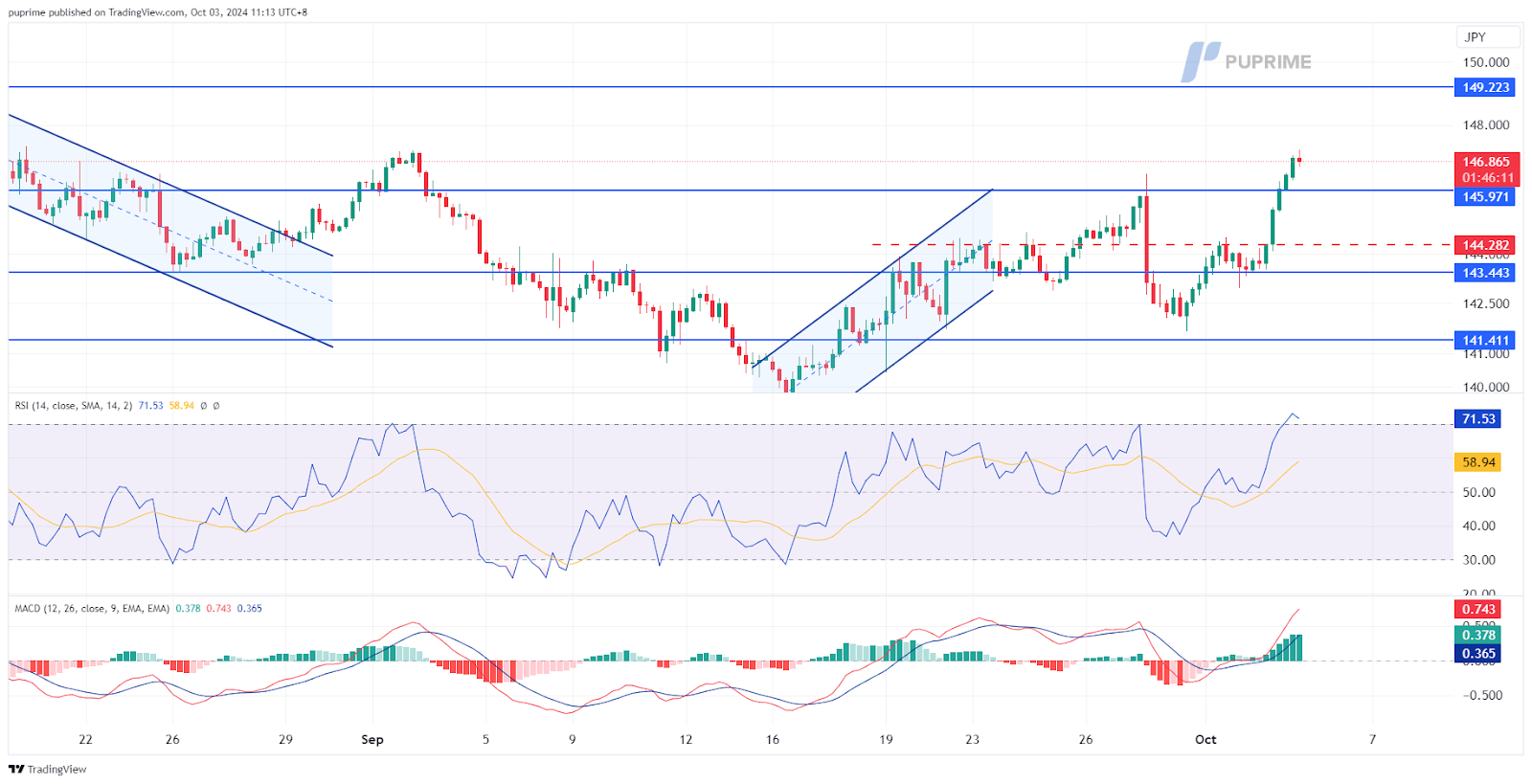Click the RSI value label 71.53

[1478, 418]
